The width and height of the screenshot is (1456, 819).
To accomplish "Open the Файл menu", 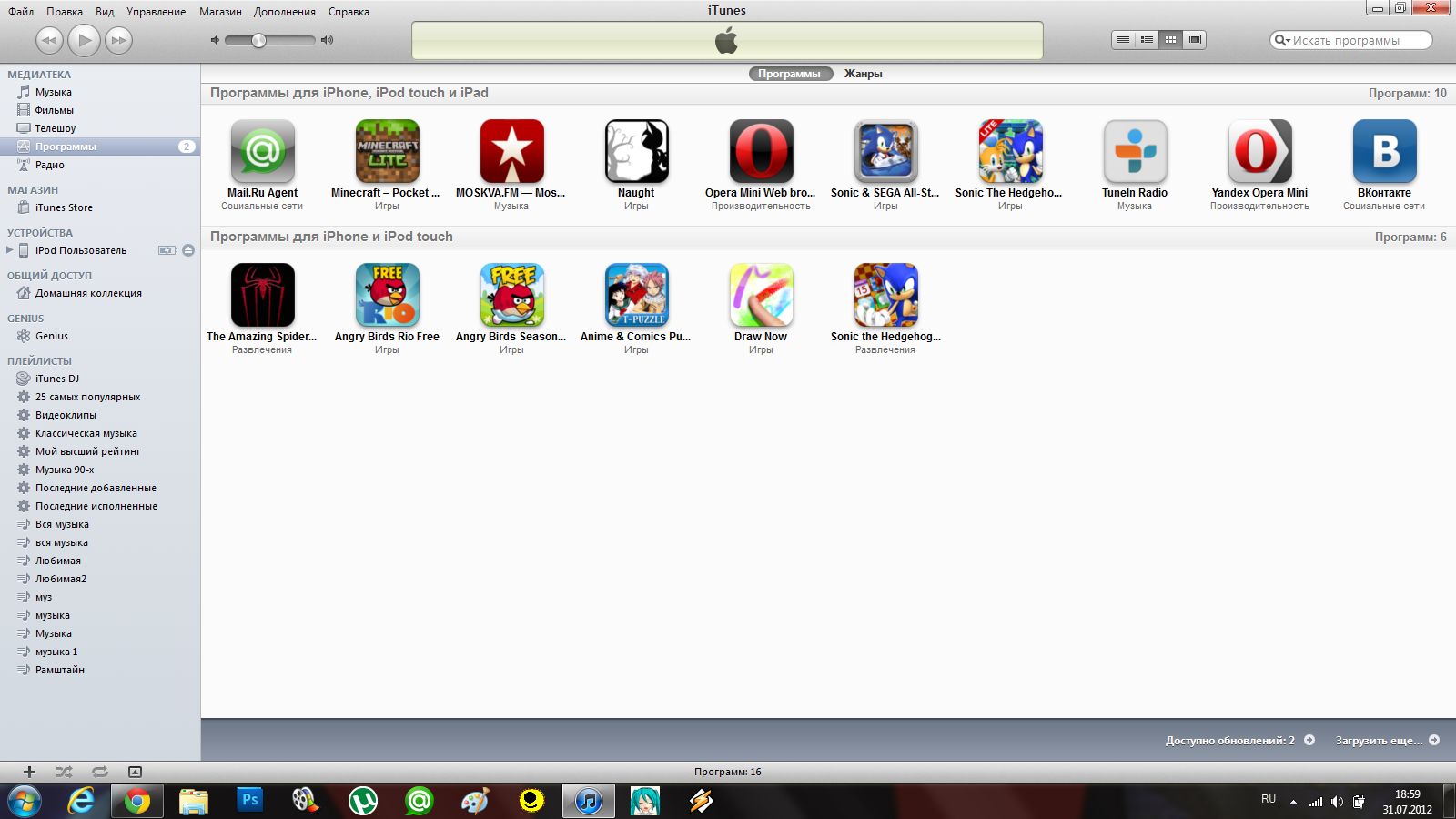I will pyautogui.click(x=21, y=12).
